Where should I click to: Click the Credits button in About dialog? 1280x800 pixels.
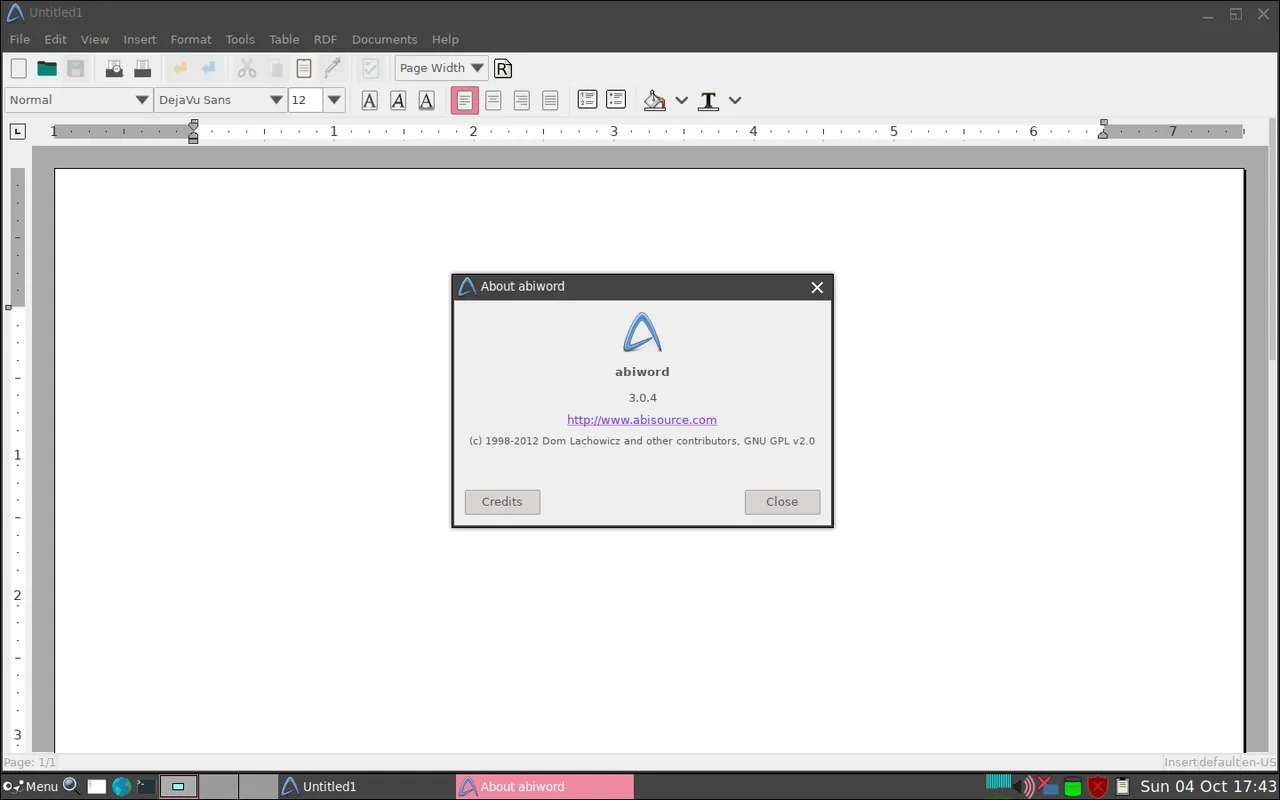point(502,502)
